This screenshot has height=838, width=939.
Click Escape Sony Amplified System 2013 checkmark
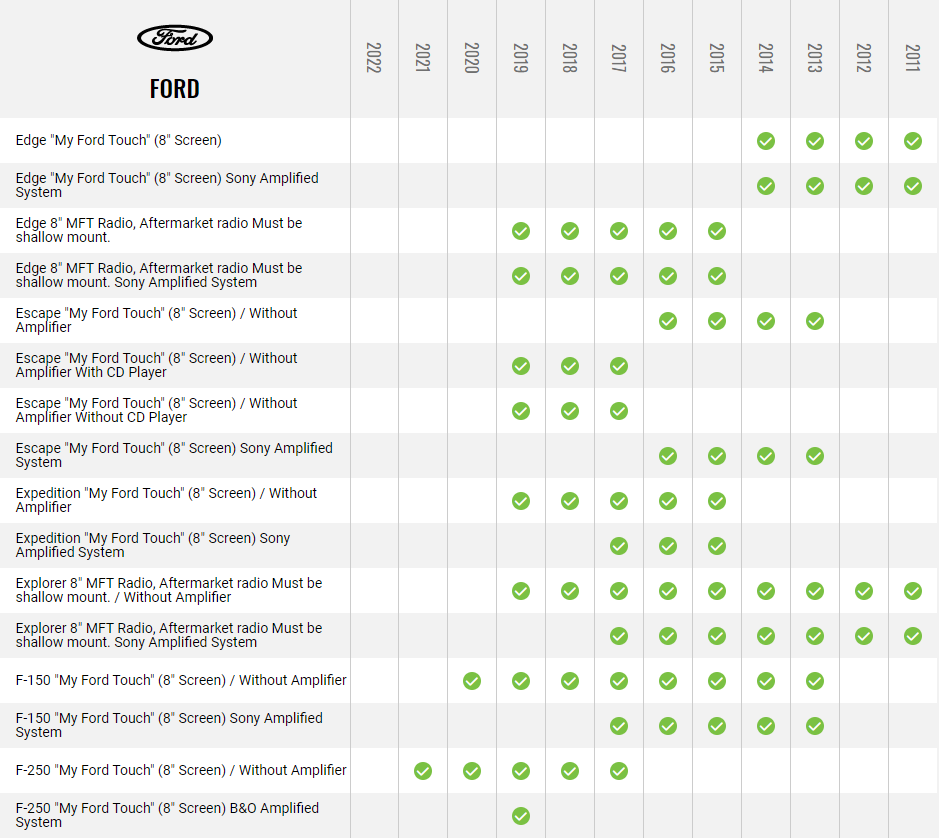[814, 456]
